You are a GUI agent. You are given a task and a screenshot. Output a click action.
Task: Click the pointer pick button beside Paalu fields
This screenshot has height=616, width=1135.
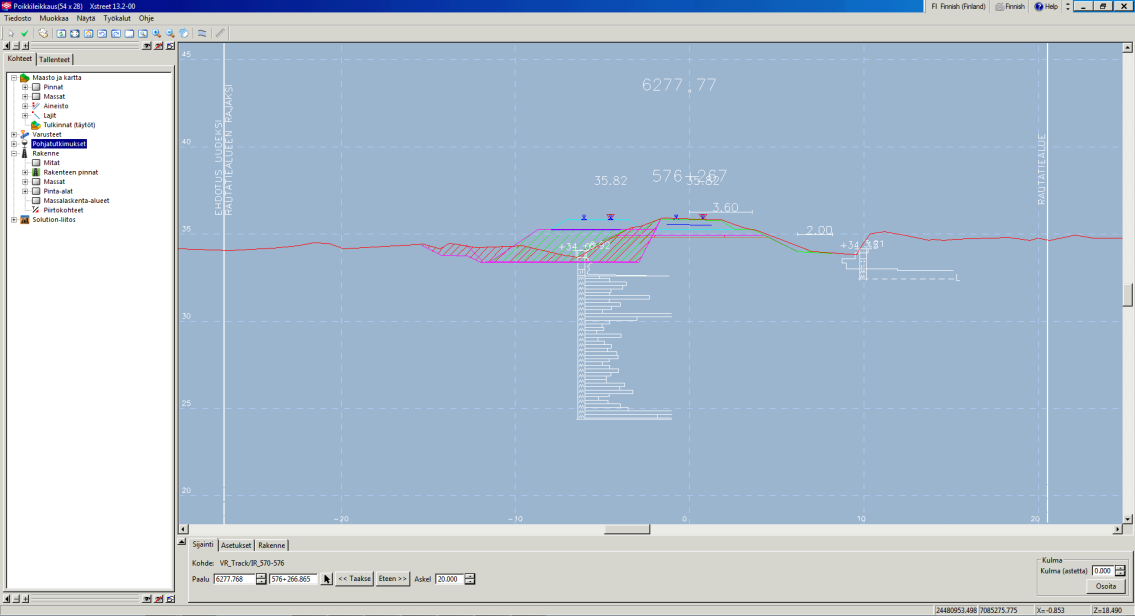click(326, 579)
